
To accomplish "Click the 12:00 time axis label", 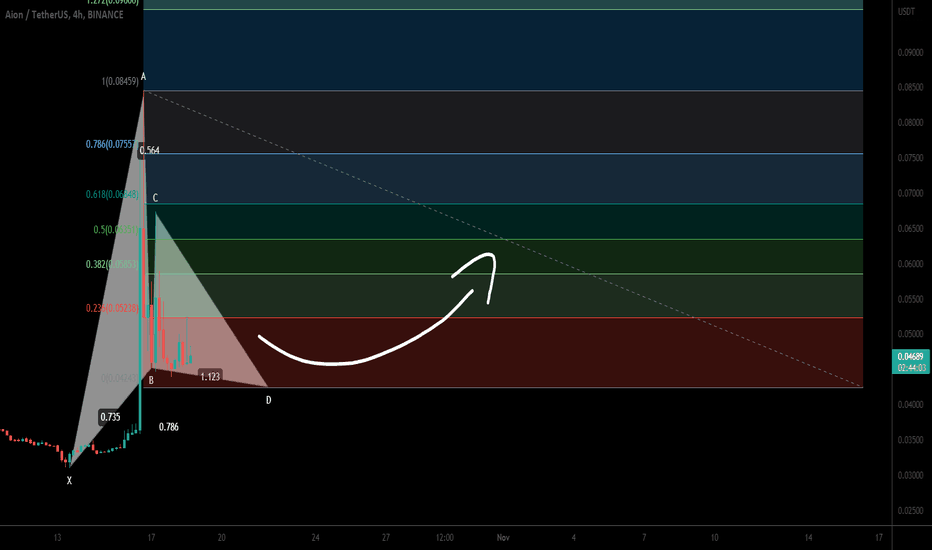I will [445, 538].
